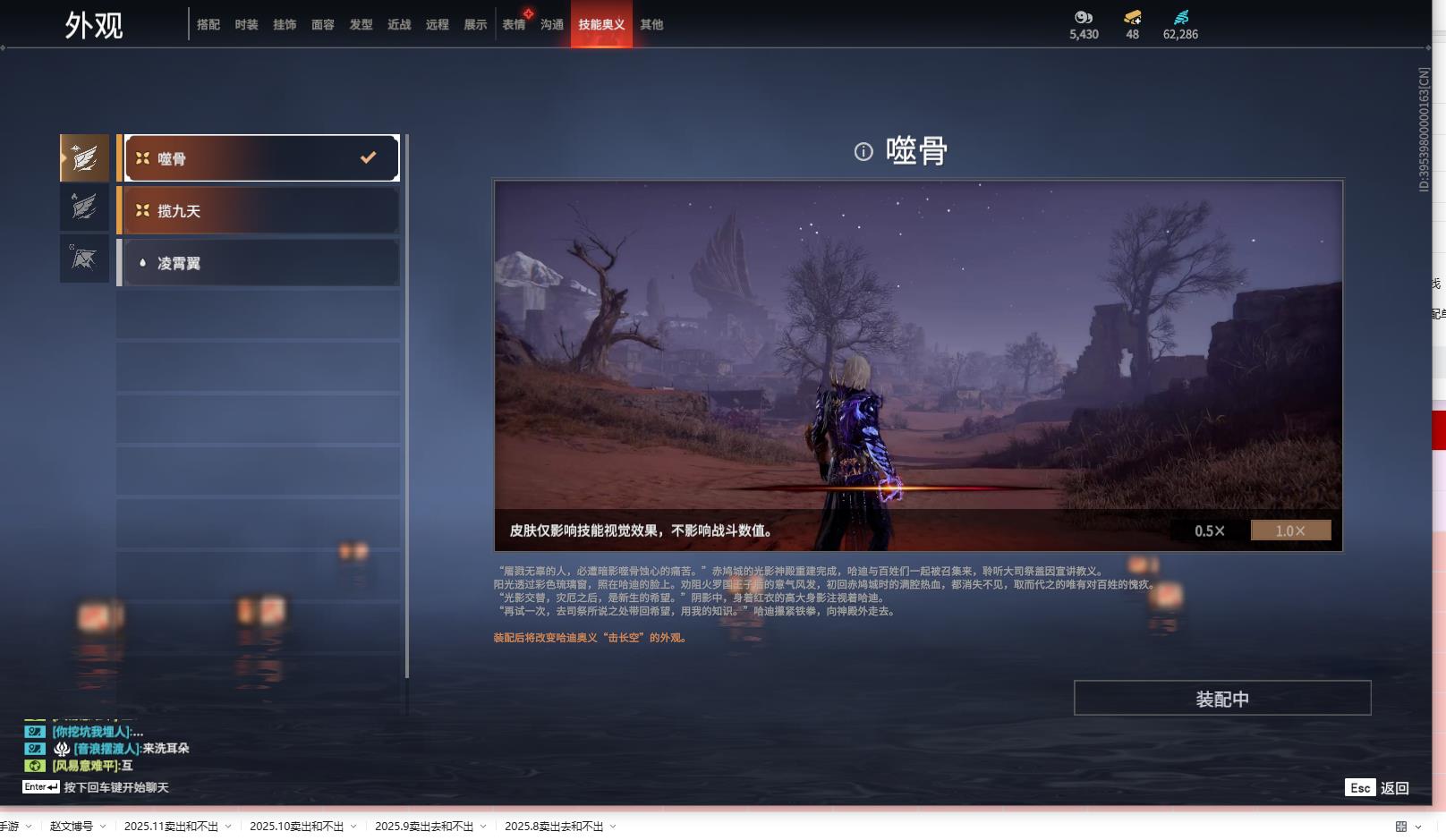
Task: Click the 外观 page title
Action: click(x=94, y=25)
